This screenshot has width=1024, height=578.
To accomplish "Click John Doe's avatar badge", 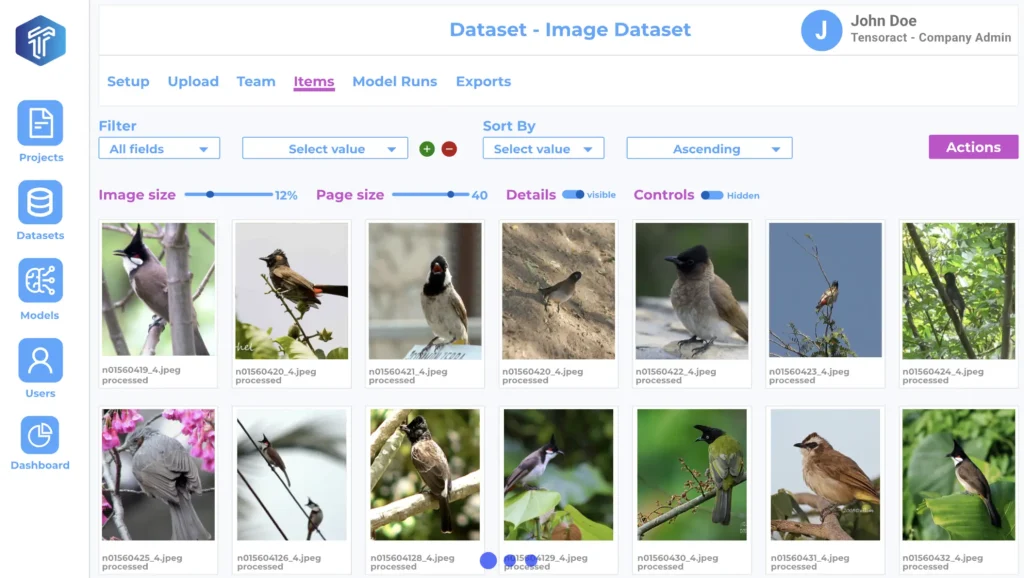I will pyautogui.click(x=821, y=31).
